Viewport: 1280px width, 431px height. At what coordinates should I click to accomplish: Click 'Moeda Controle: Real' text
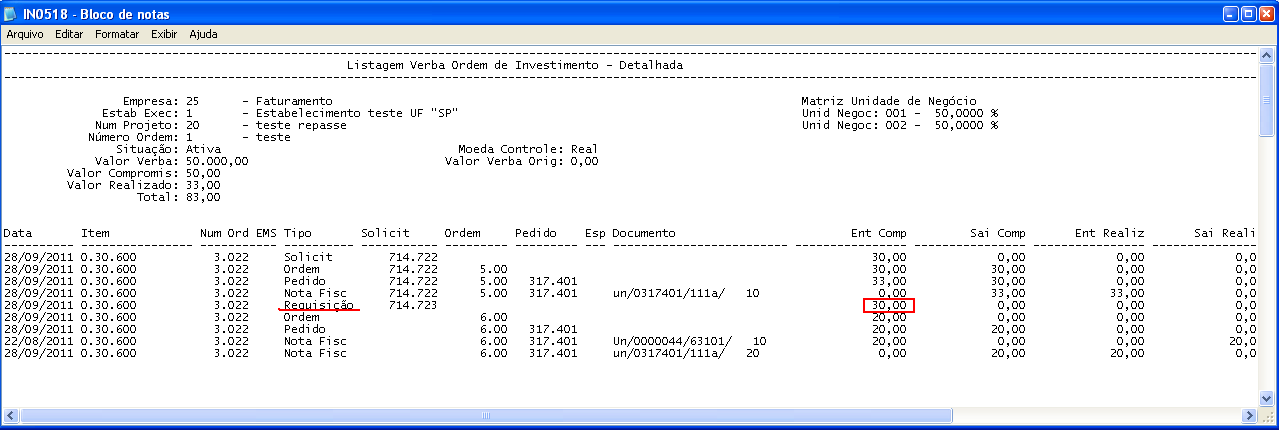[528, 149]
